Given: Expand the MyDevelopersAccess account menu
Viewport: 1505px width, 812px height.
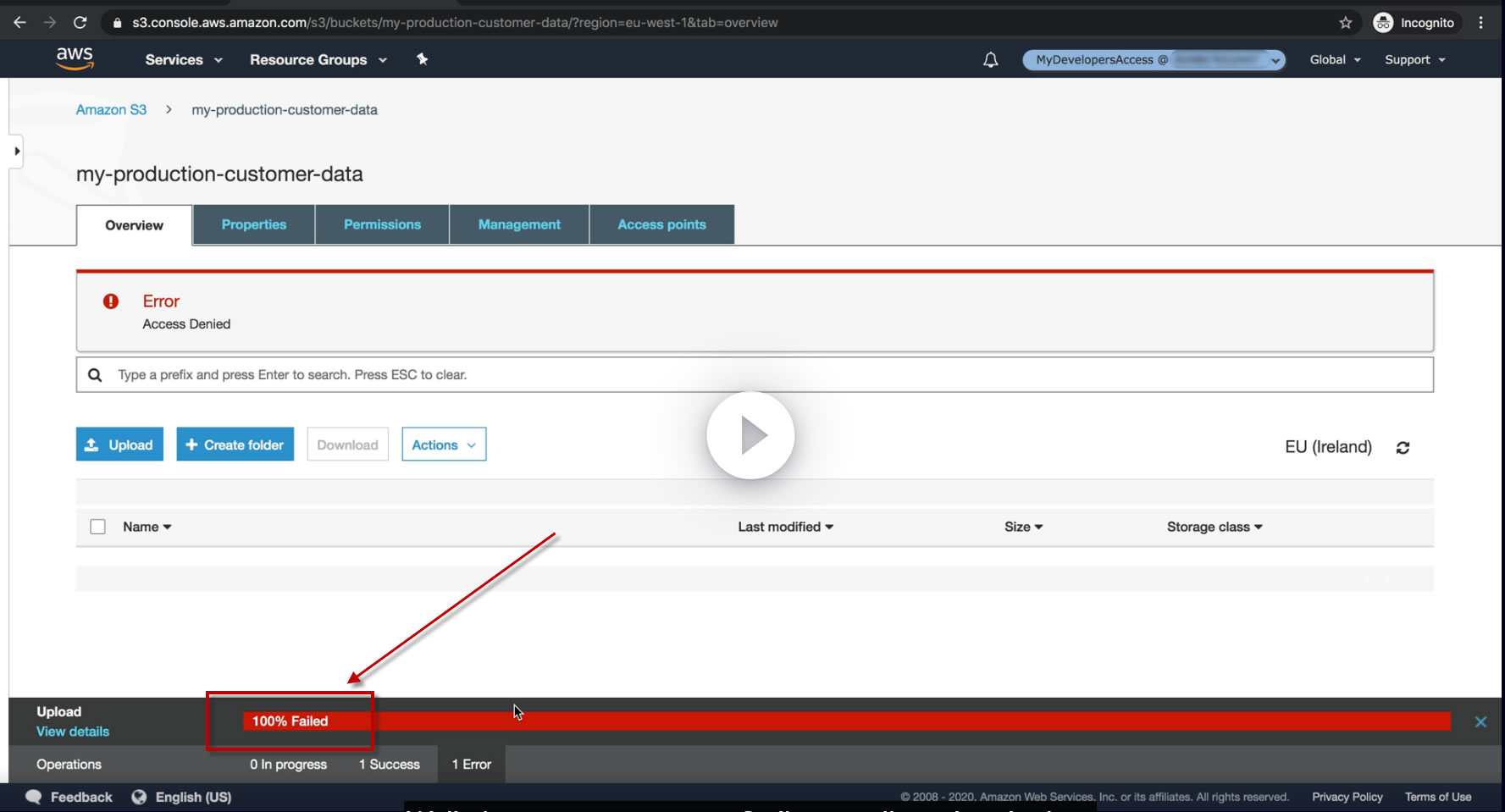Looking at the screenshot, I should pos(1154,60).
